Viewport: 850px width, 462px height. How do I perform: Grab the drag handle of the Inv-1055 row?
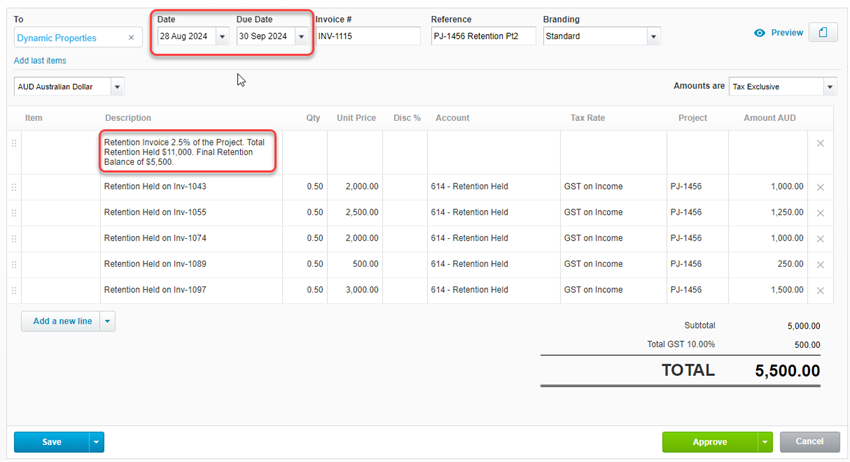(x=14, y=213)
